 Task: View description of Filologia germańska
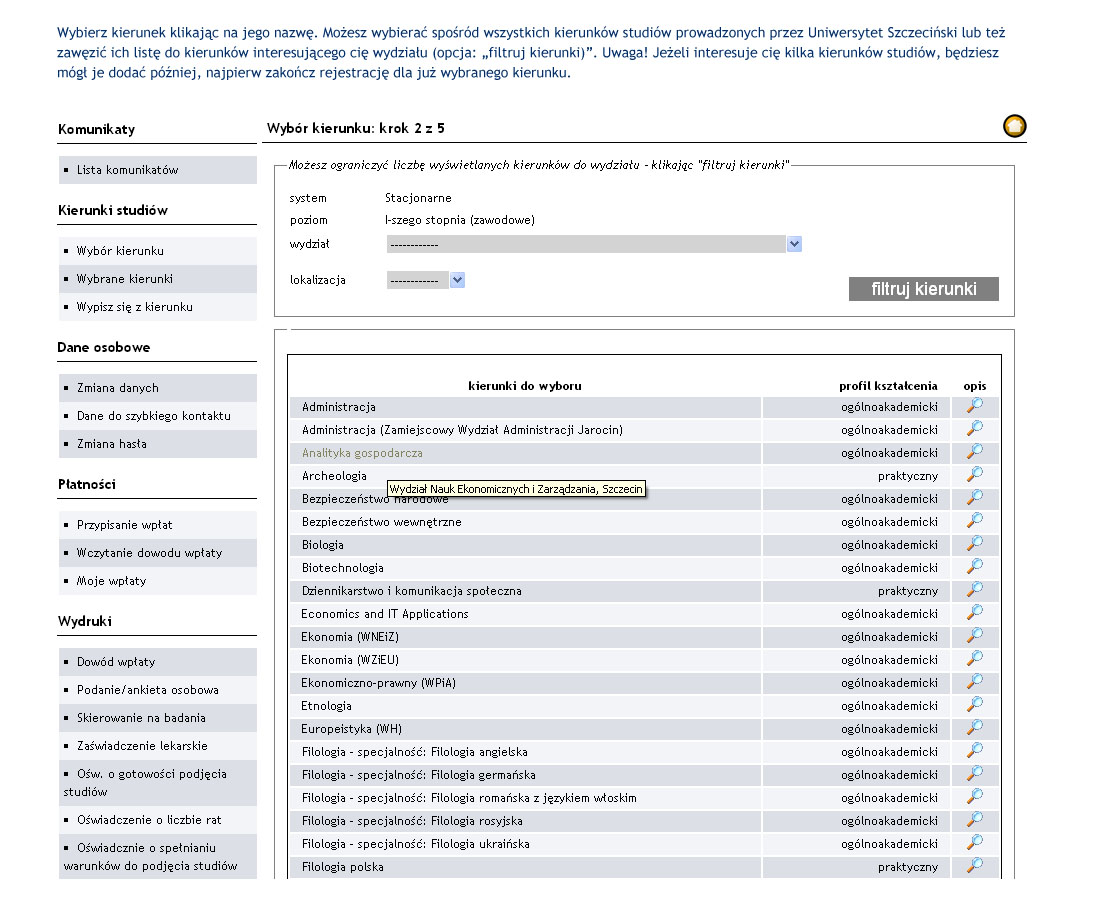coord(974,774)
